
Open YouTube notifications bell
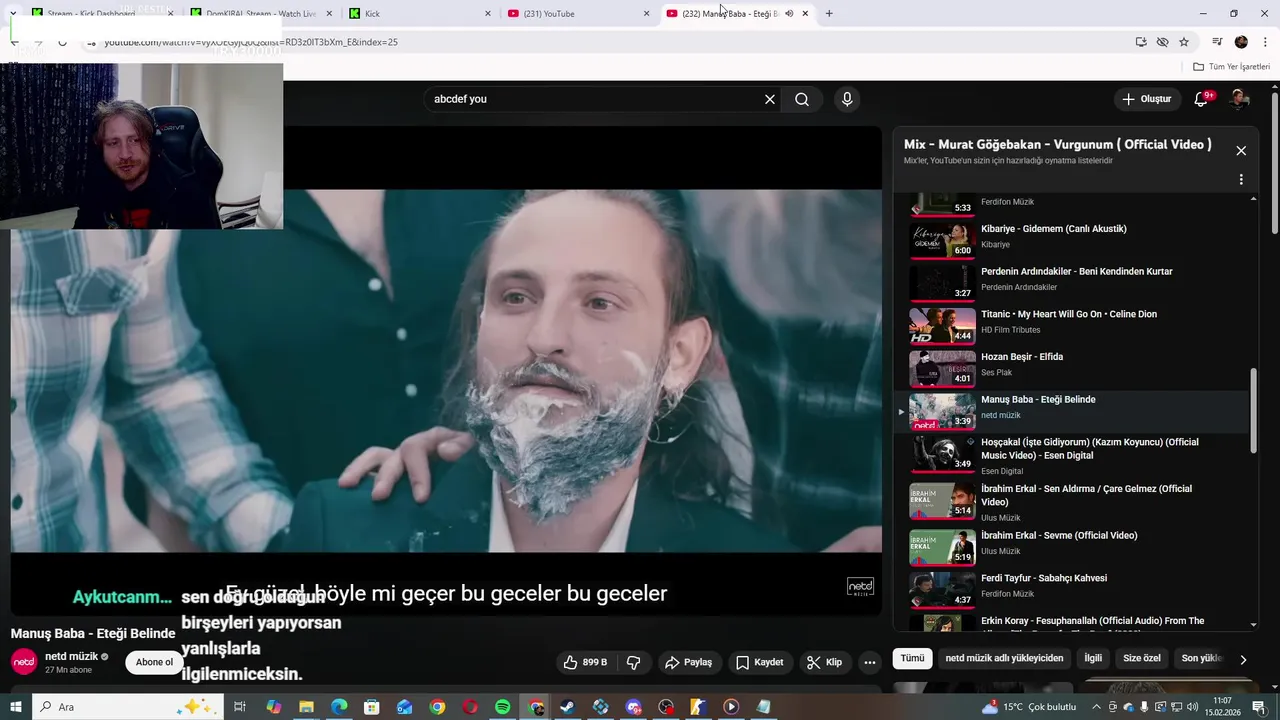point(1201,99)
